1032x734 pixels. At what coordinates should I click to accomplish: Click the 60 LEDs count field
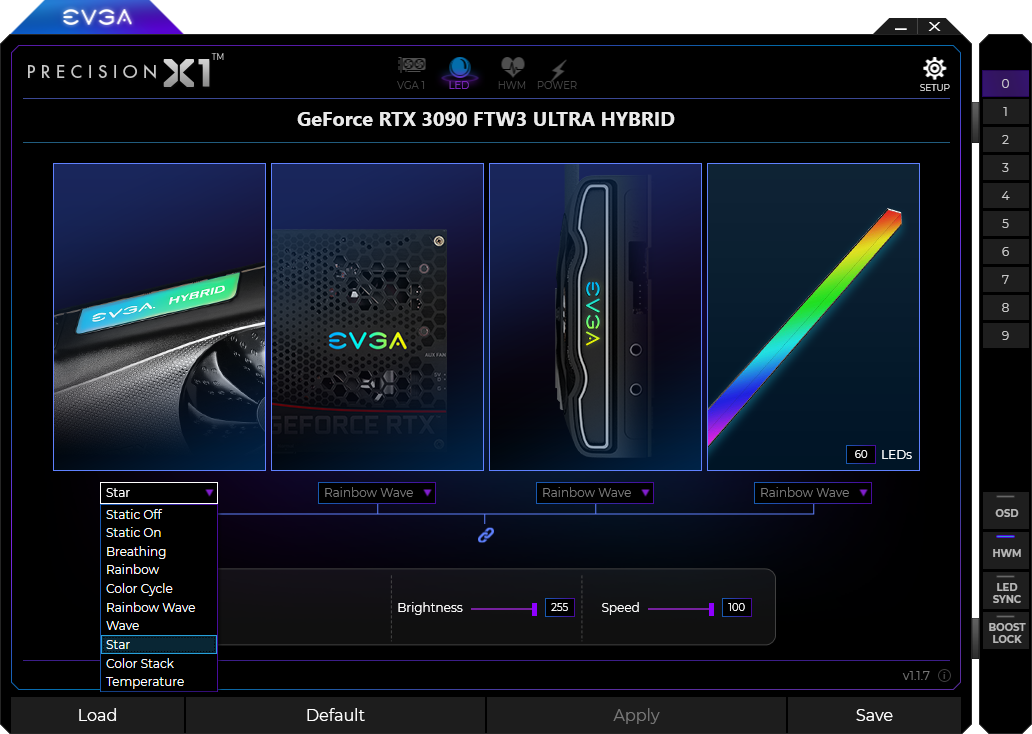(860, 454)
